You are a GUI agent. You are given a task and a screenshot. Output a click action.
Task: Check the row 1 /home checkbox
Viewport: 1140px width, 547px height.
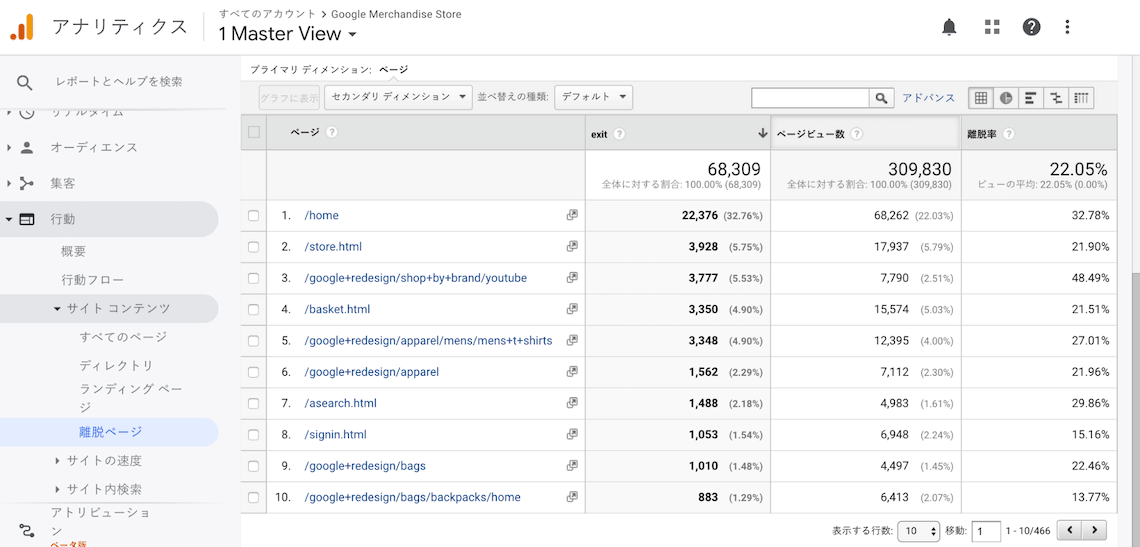pyautogui.click(x=253, y=216)
